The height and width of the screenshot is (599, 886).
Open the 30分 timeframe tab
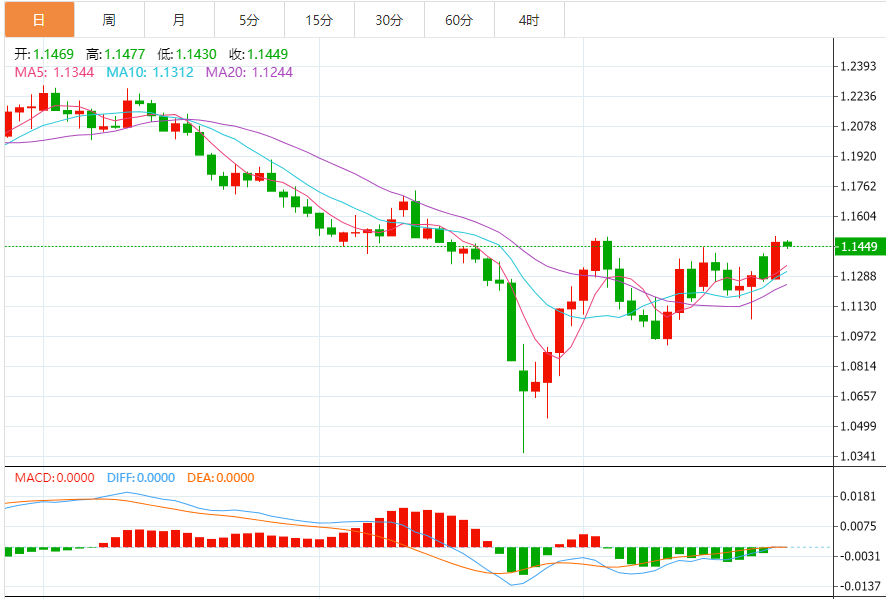click(389, 20)
